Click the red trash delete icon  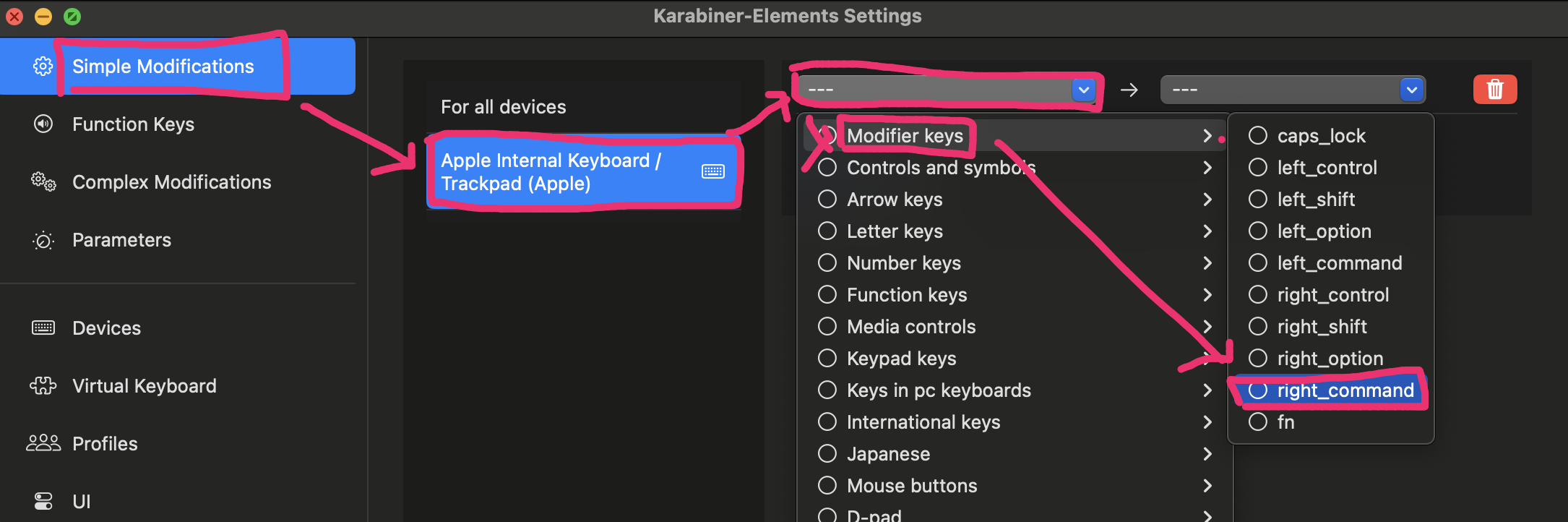click(1495, 90)
